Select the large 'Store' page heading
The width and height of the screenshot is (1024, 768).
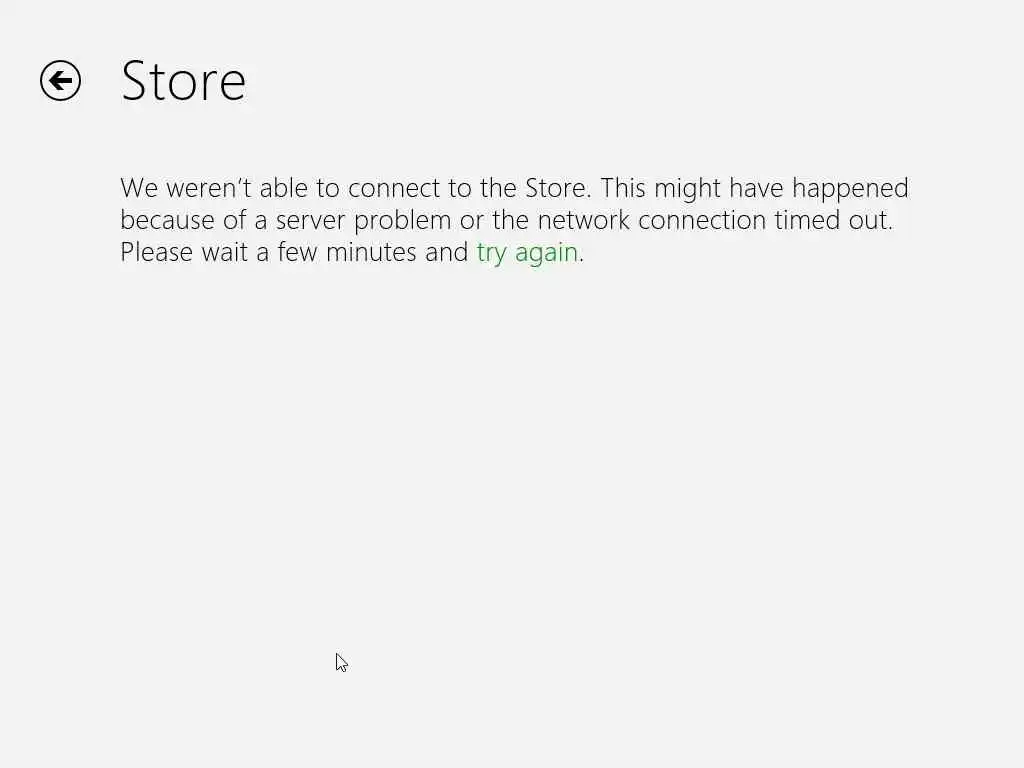click(184, 81)
